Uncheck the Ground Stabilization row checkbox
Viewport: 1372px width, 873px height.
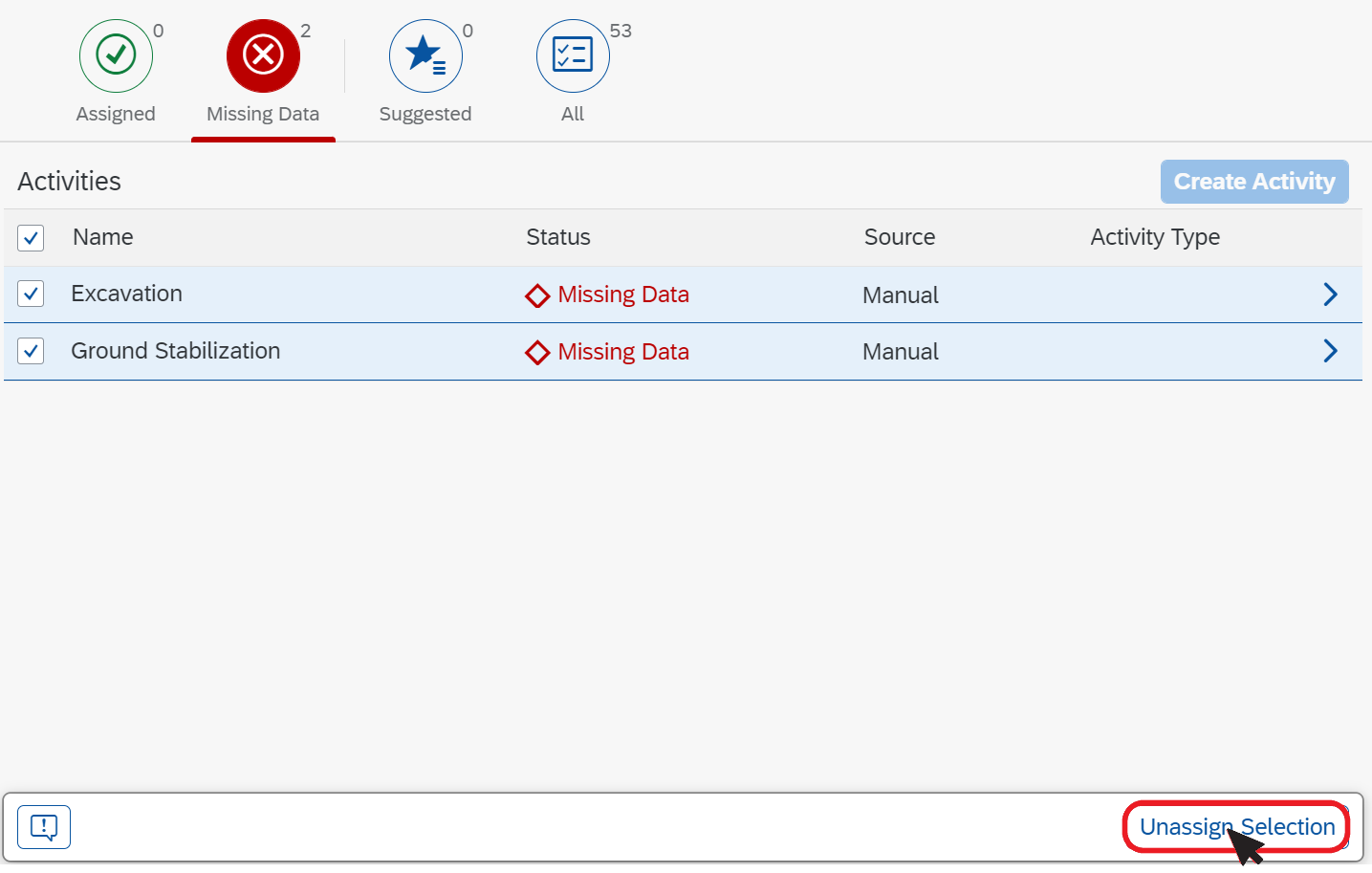31,351
